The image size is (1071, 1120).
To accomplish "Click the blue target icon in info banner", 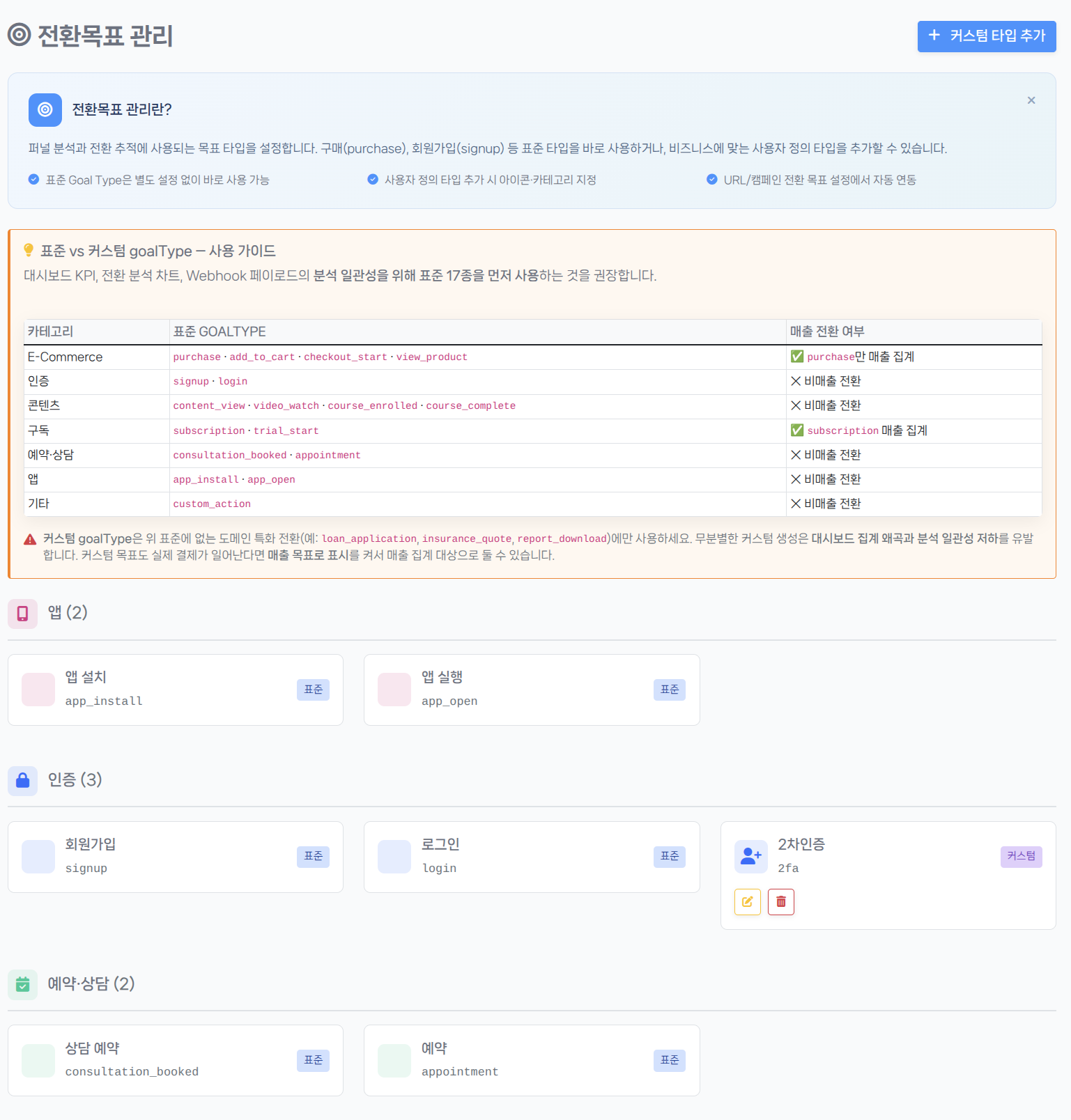I will tap(45, 109).
